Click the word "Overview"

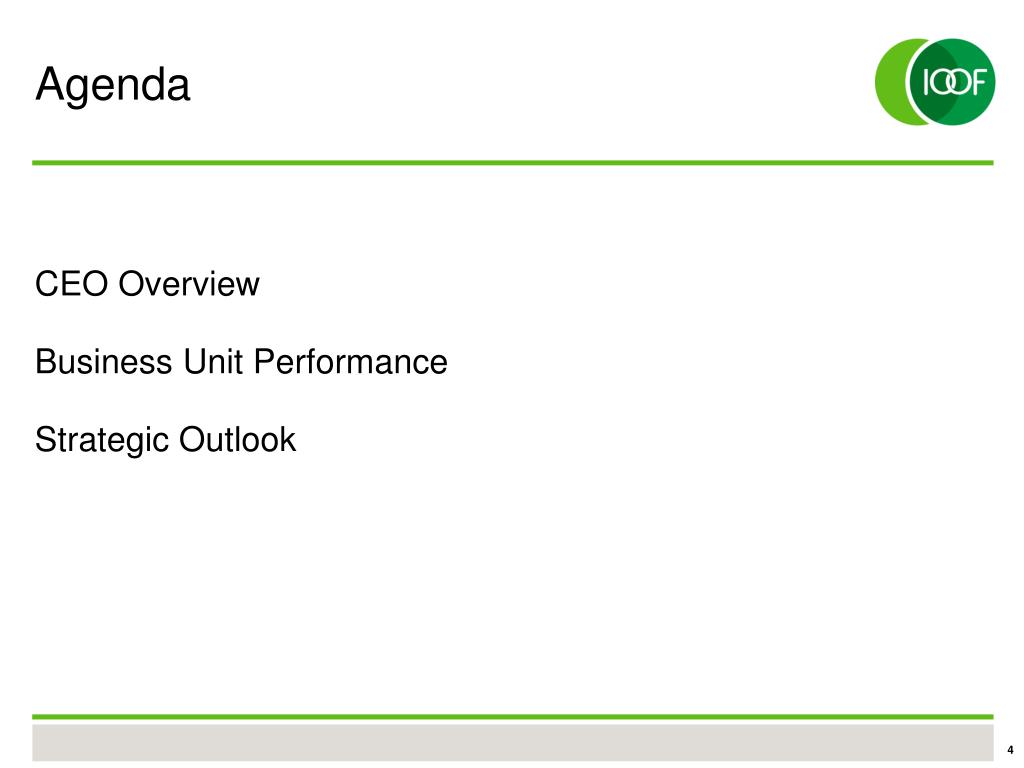pos(189,284)
